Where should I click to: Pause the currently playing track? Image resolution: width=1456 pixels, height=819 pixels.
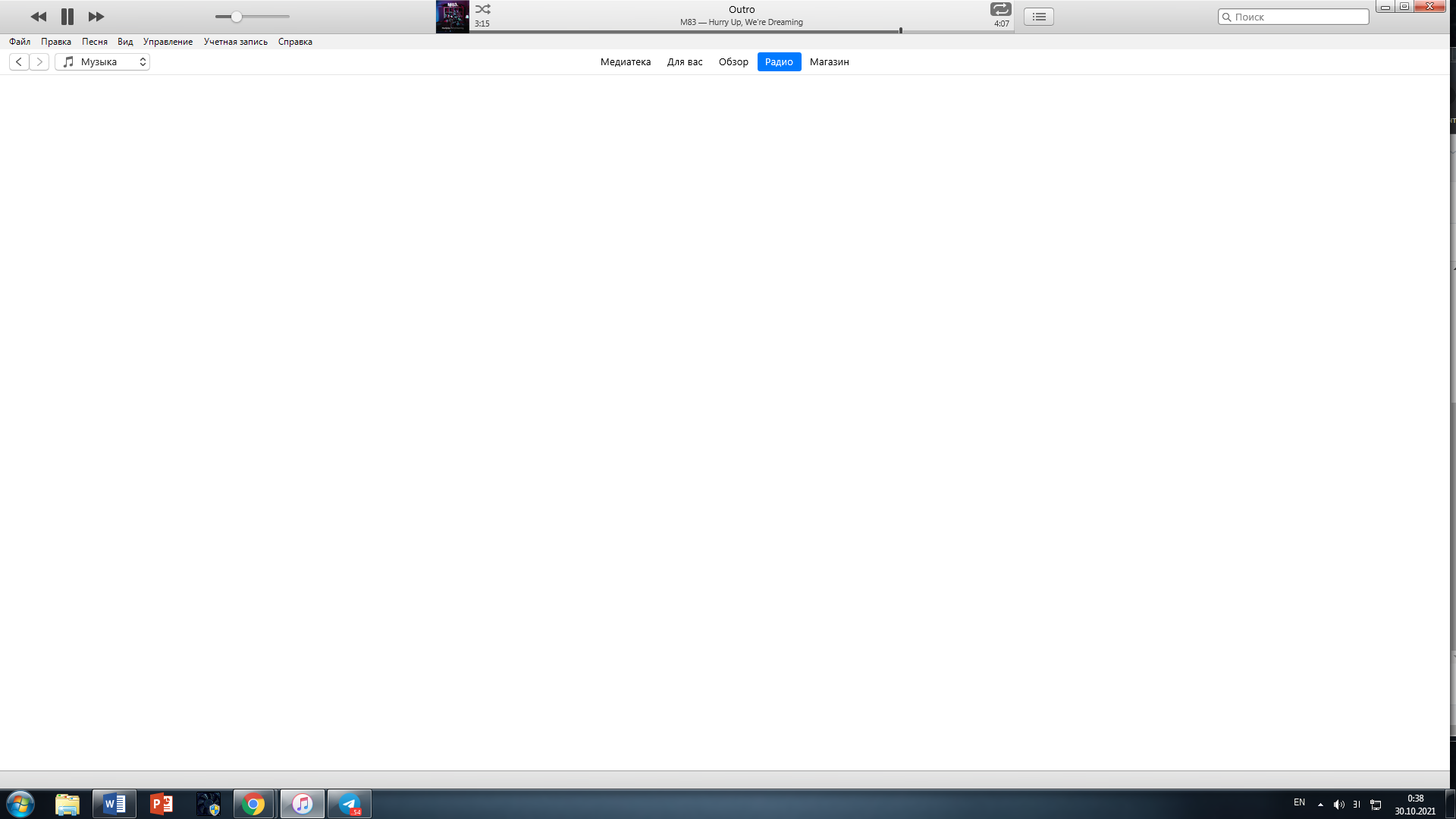pyautogui.click(x=67, y=17)
